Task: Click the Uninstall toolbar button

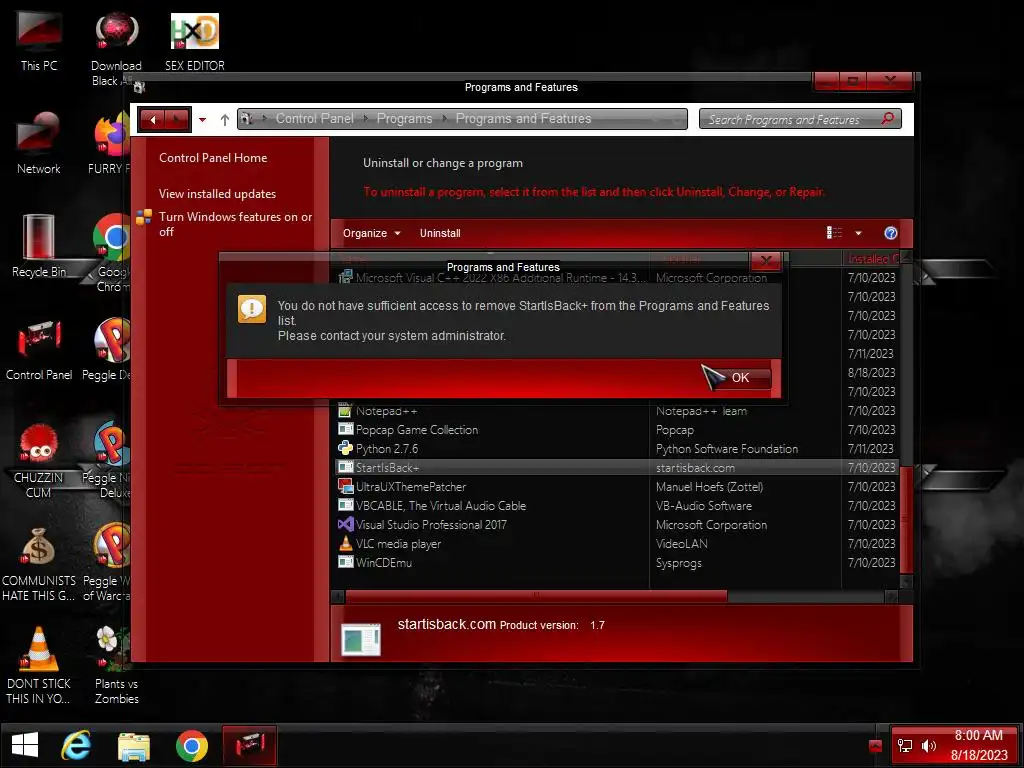Action: coord(440,233)
